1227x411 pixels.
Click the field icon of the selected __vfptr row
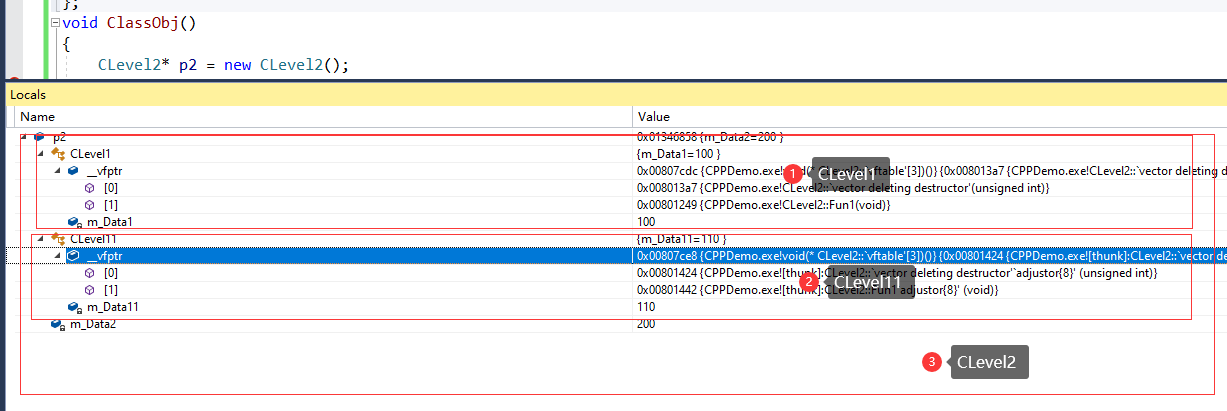pos(73,256)
